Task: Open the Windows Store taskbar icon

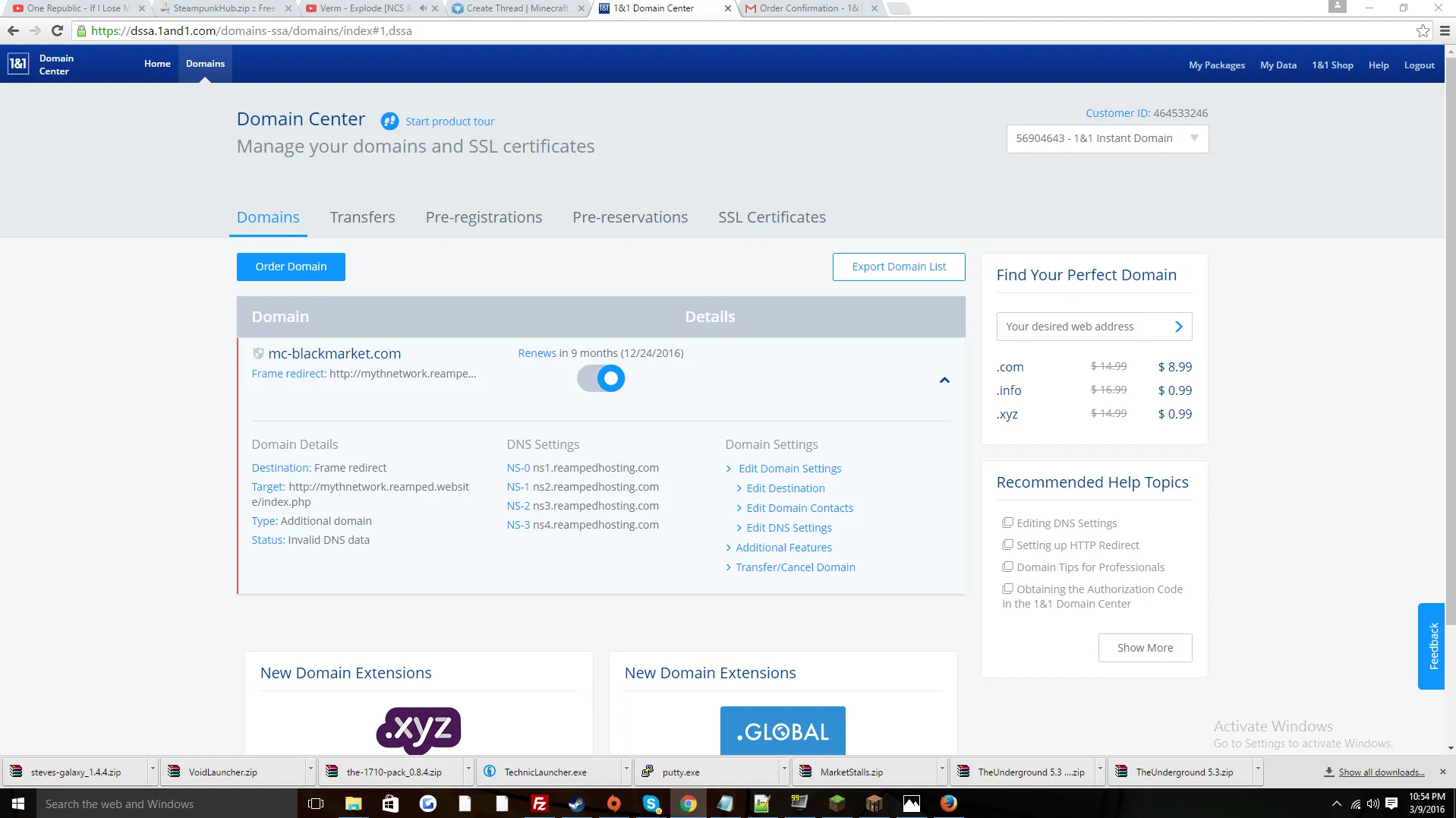Action: tap(390, 804)
